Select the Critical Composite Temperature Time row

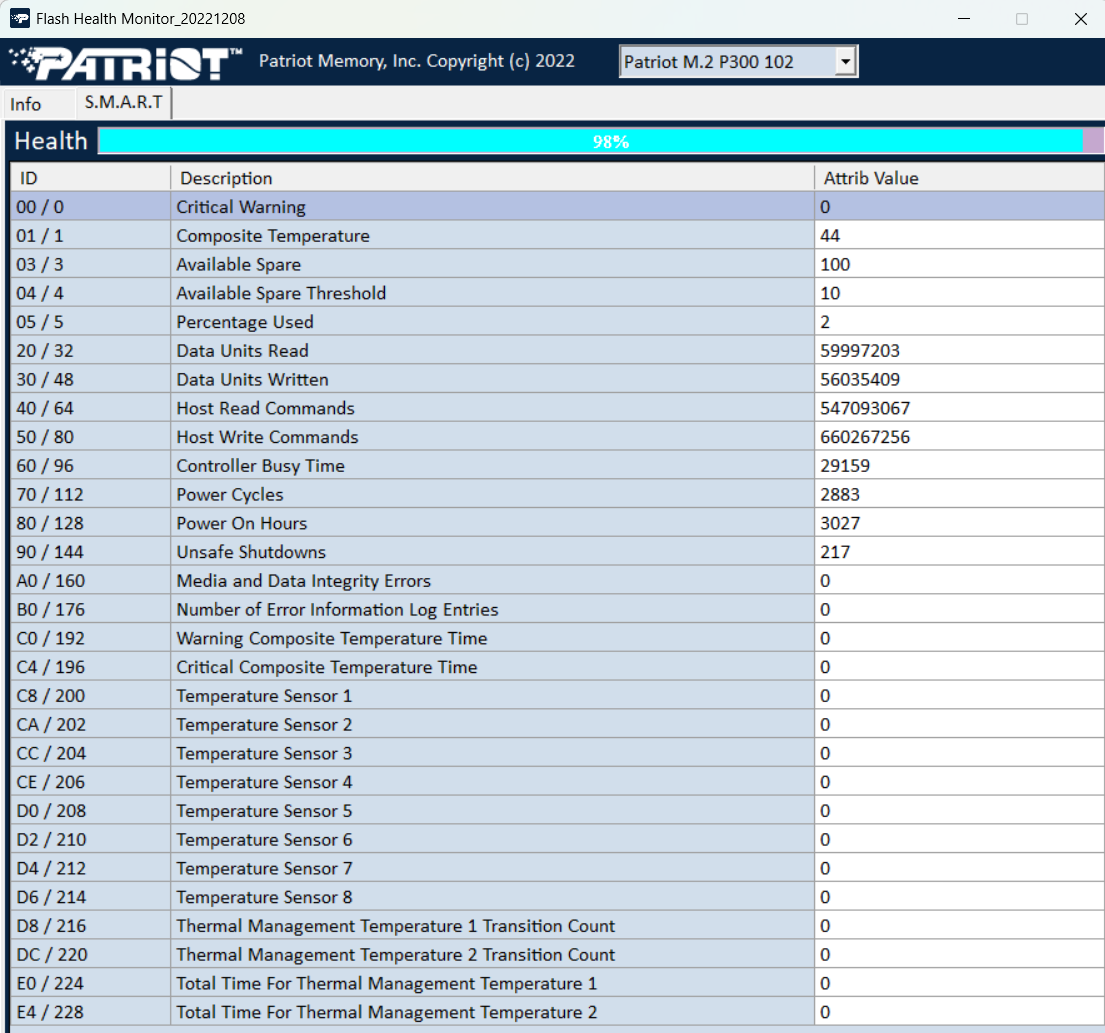point(557,667)
